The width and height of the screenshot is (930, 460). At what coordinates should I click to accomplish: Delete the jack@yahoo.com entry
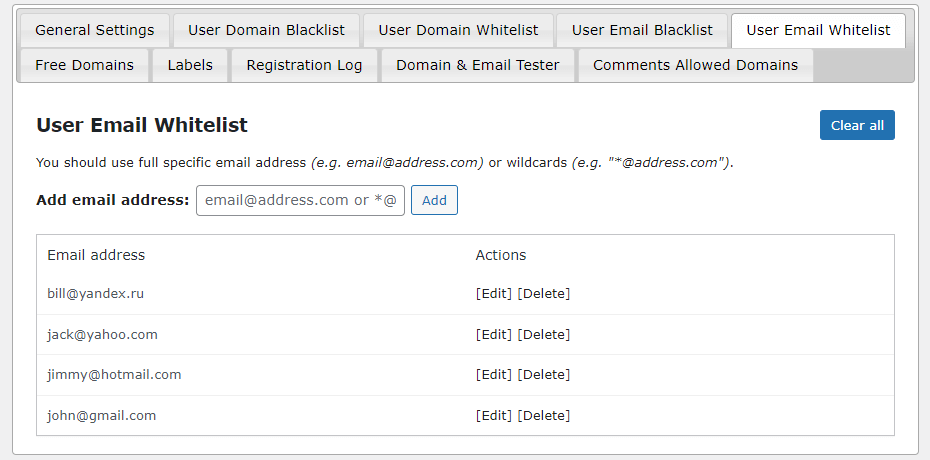544,335
